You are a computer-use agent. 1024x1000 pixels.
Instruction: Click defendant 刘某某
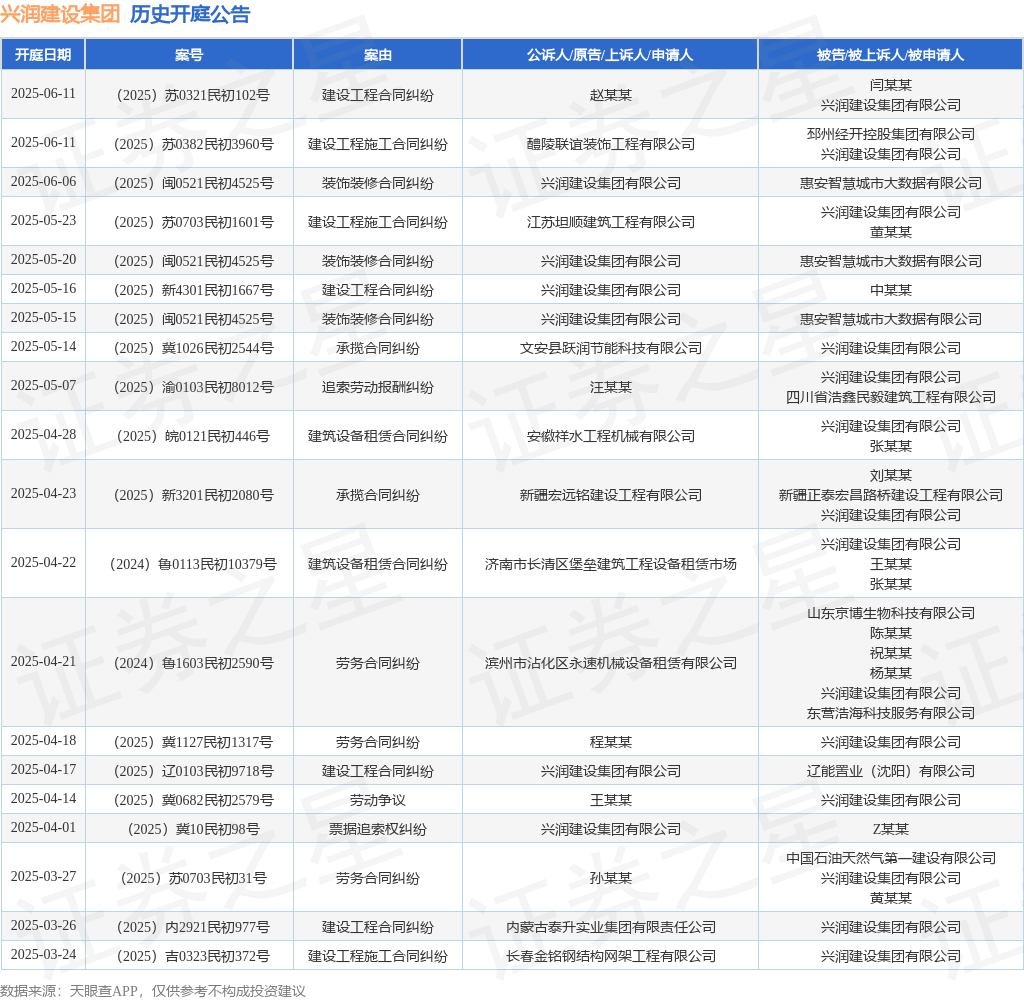890,476
